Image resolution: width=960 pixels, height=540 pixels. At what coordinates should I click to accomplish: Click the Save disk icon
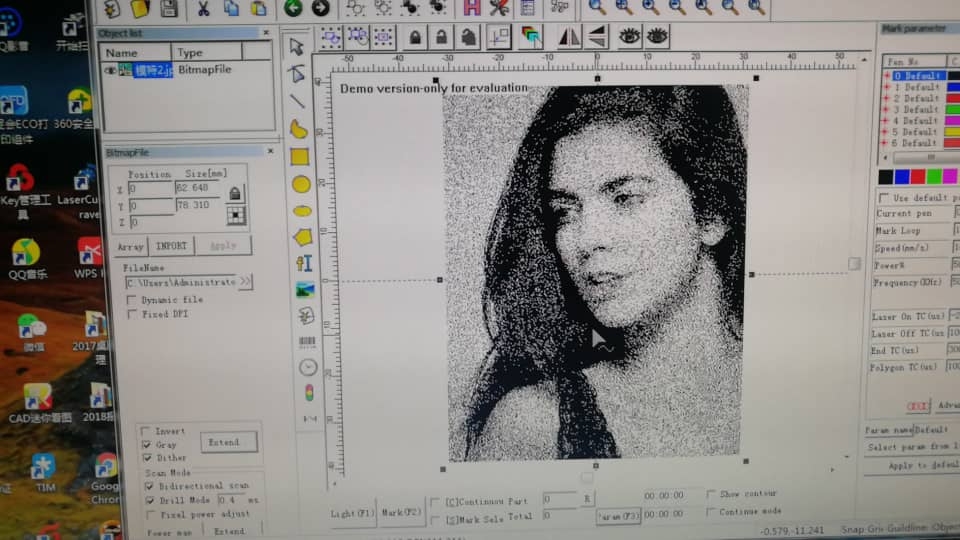coord(169,8)
